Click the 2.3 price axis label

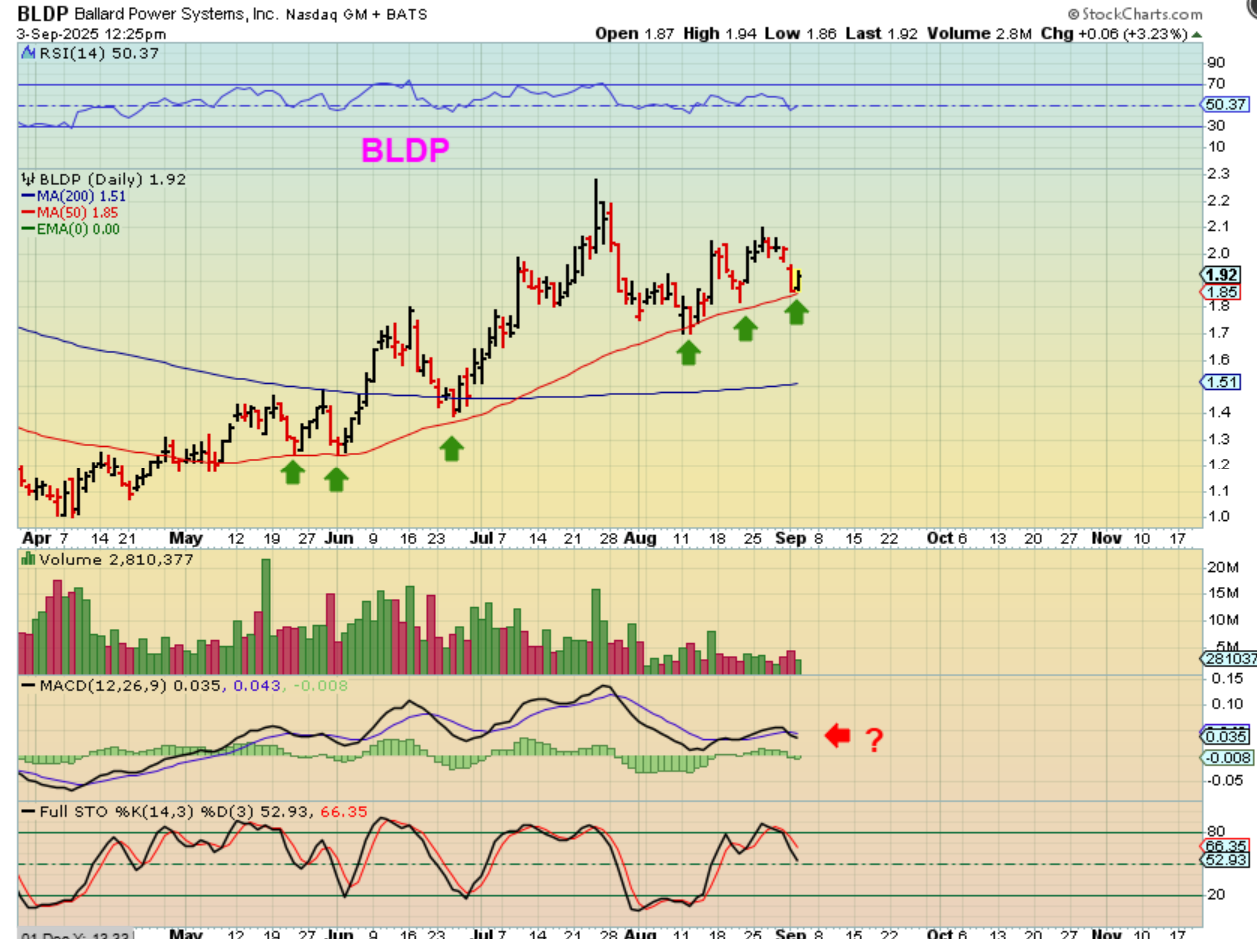pos(1219,173)
